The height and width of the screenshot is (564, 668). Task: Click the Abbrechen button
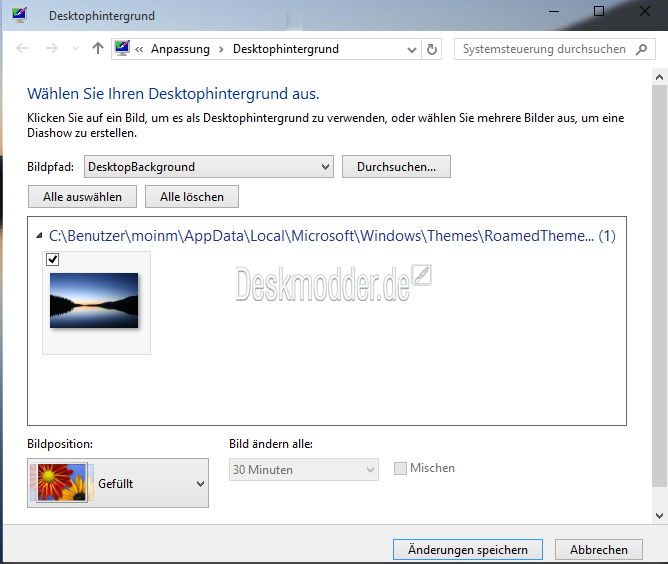pos(599,550)
